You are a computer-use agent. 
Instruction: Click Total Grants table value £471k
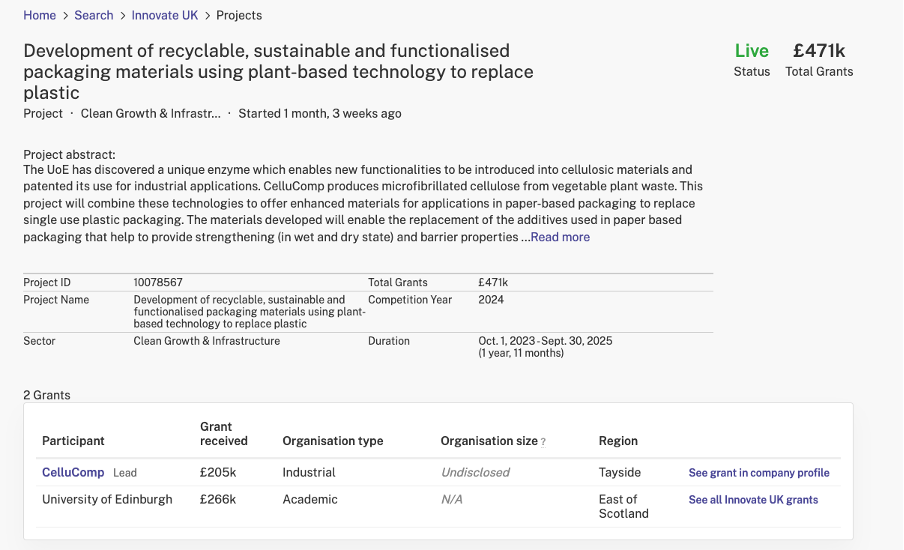[x=493, y=282]
